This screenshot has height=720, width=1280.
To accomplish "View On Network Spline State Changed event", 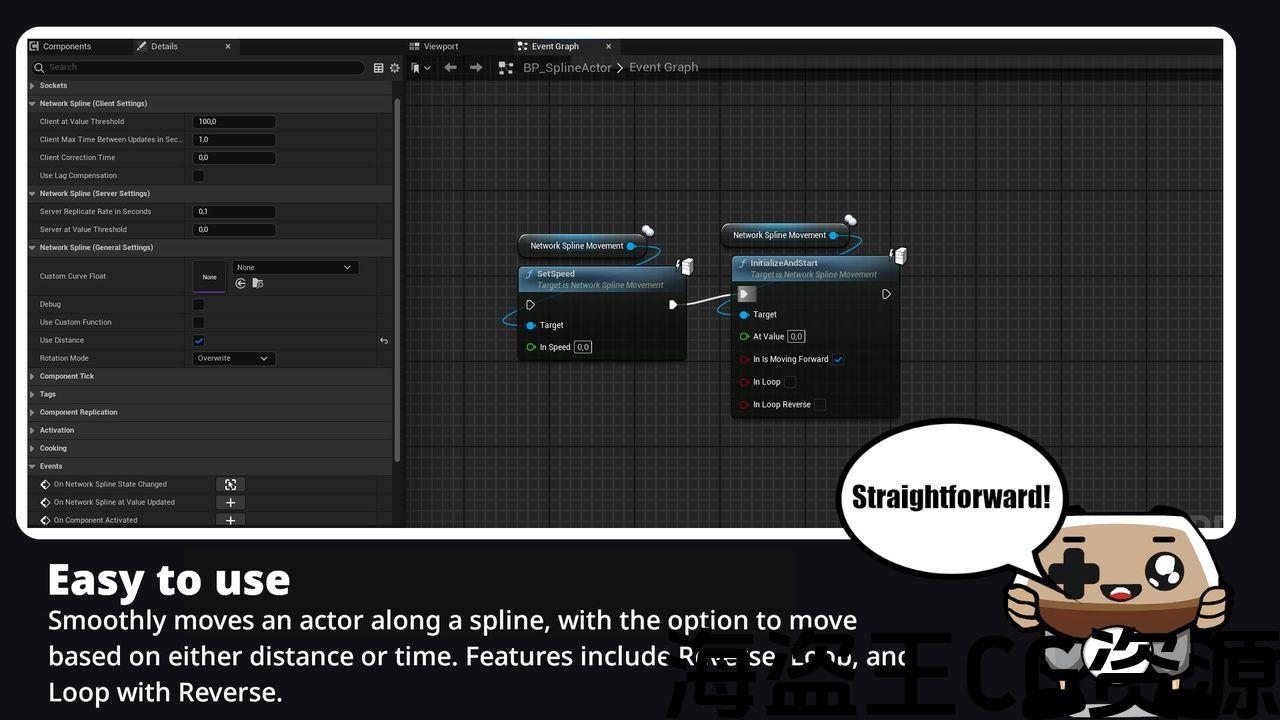I will [230, 484].
